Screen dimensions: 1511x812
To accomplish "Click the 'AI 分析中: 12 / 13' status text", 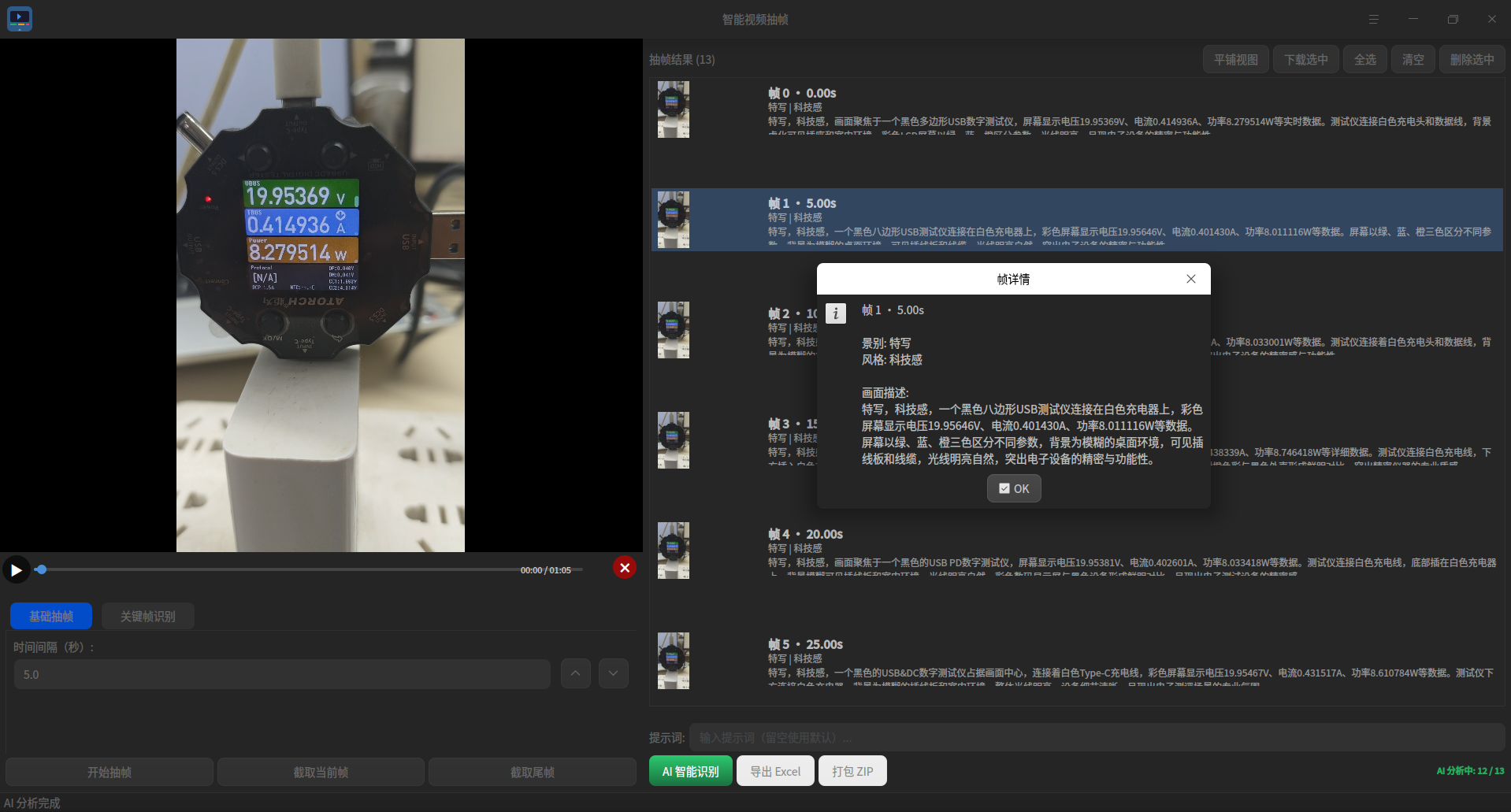I will pos(1470,771).
